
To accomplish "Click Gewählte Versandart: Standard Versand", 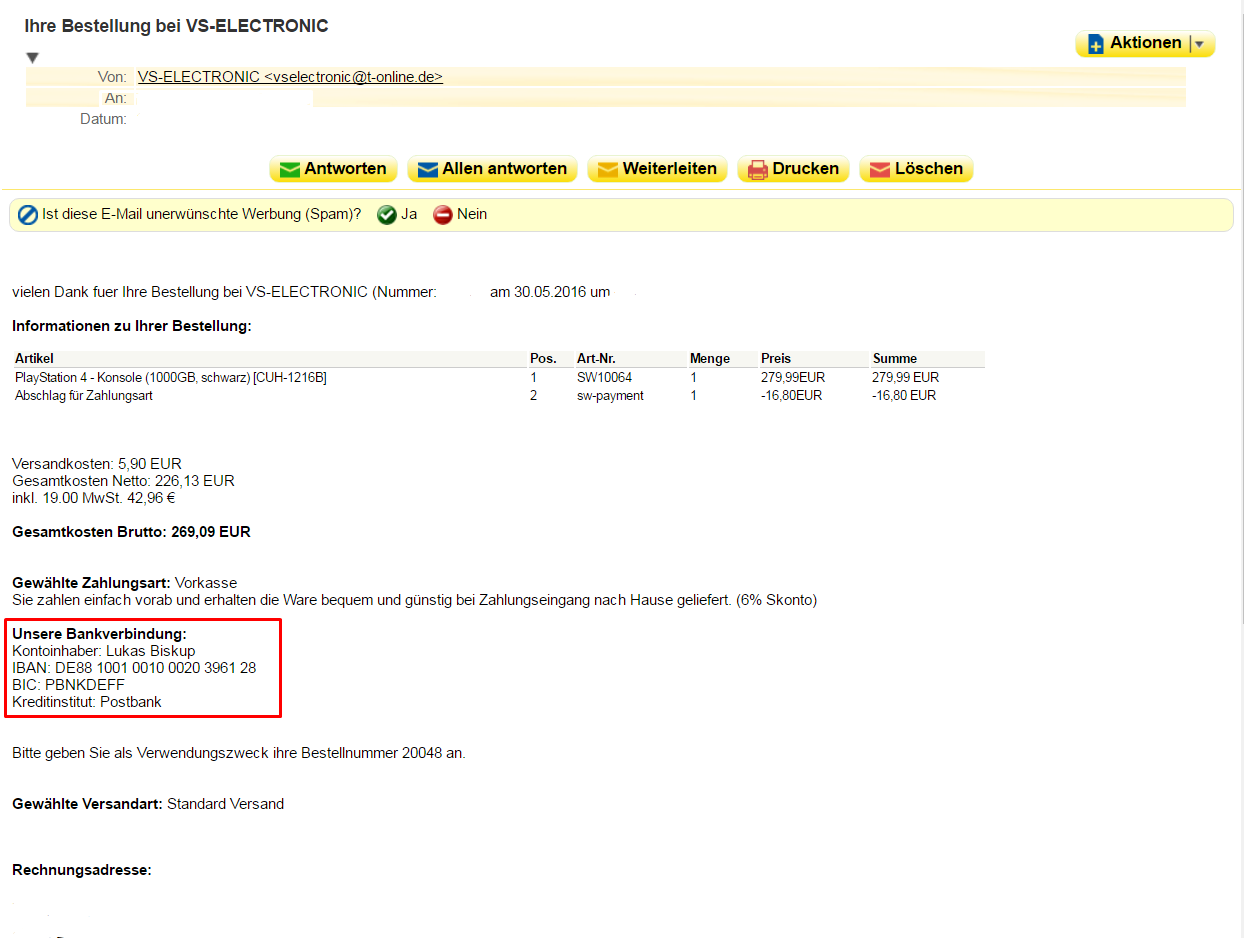I will click(148, 804).
